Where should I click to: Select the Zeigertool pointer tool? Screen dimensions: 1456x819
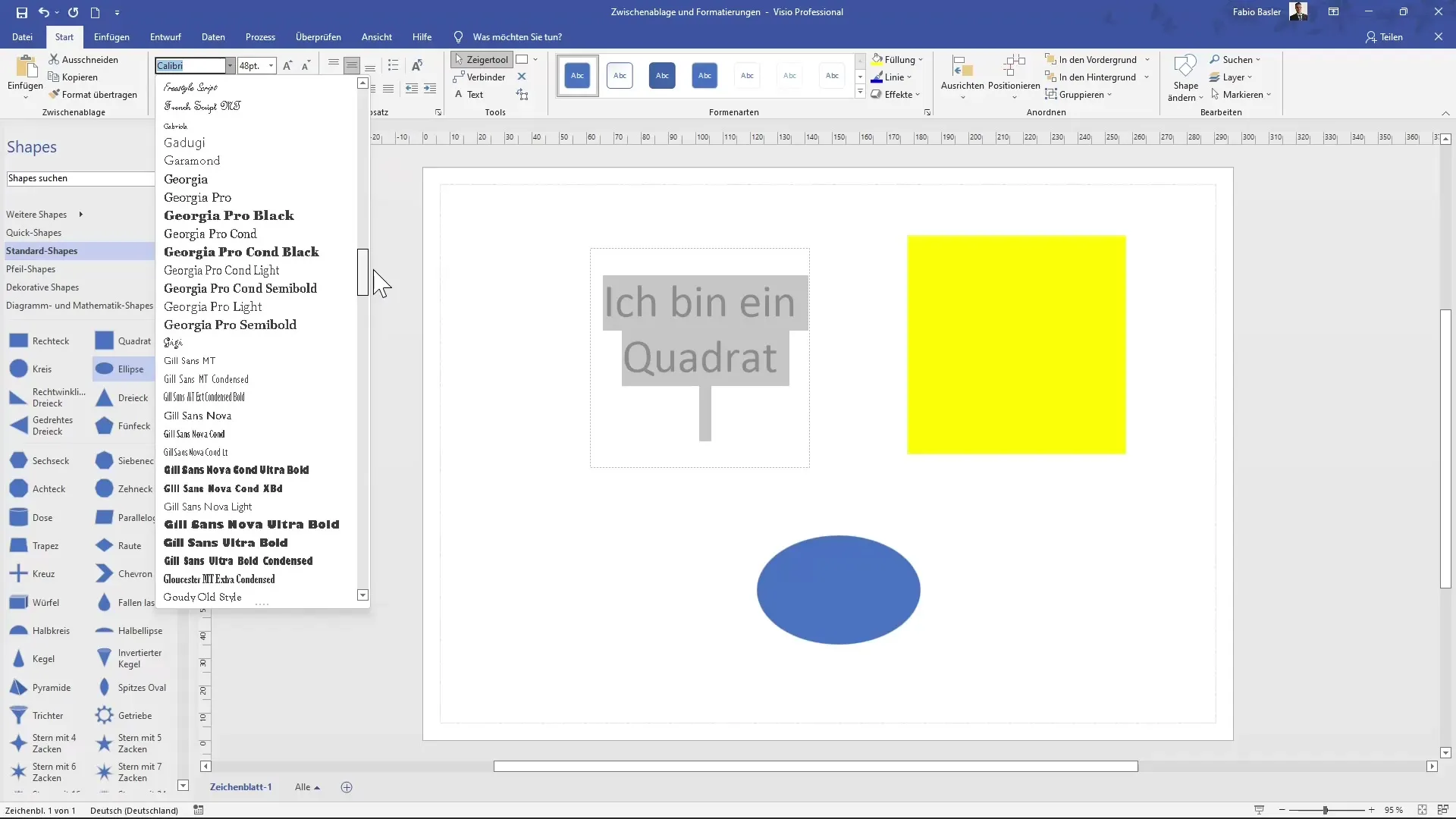pos(482,59)
